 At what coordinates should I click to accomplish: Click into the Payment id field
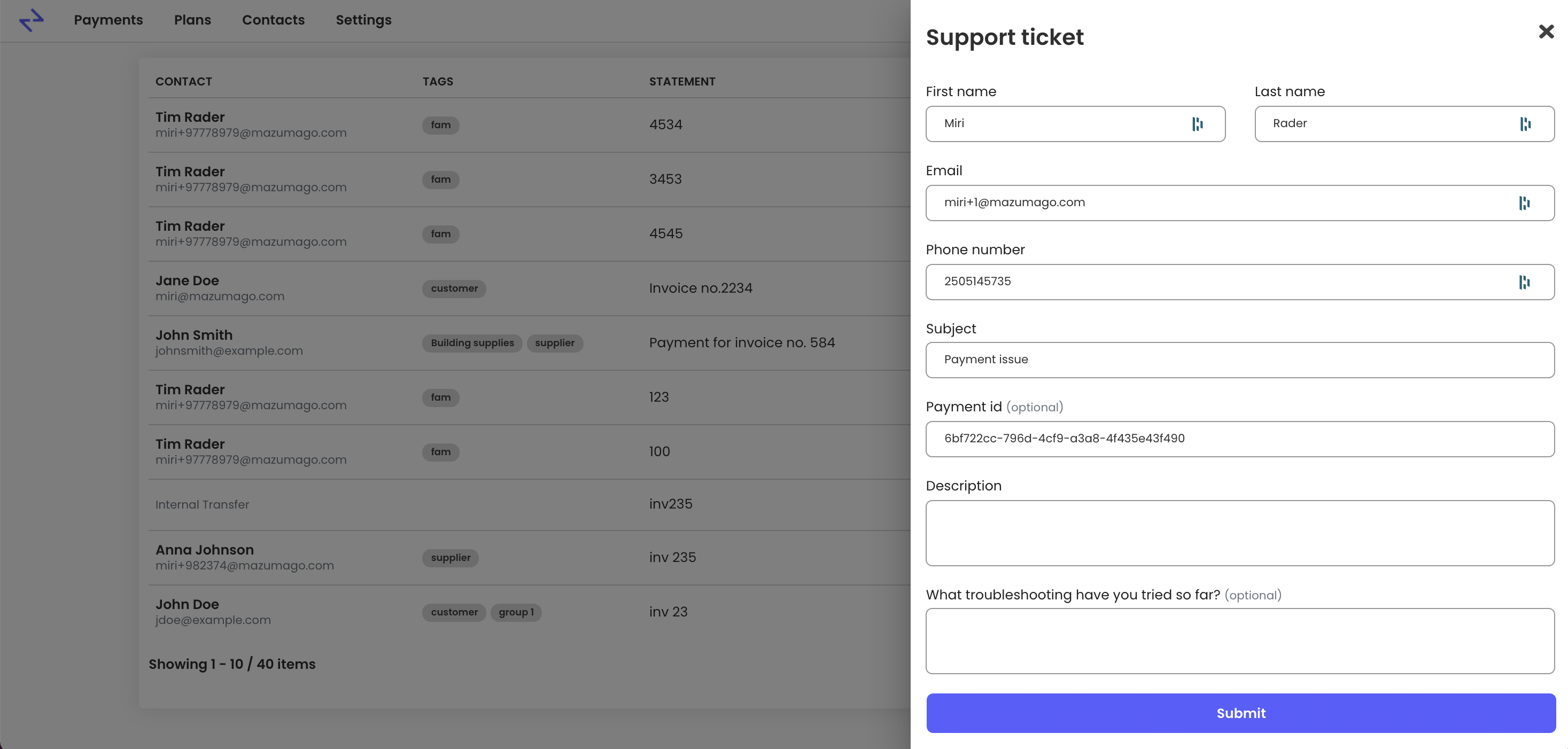1240,439
